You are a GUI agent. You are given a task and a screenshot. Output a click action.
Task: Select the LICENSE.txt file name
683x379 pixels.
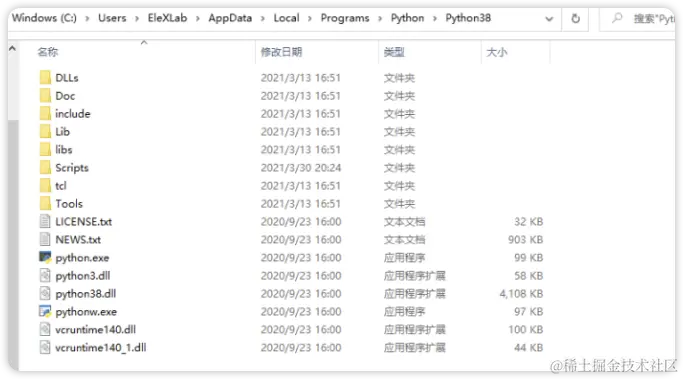click(x=83, y=222)
